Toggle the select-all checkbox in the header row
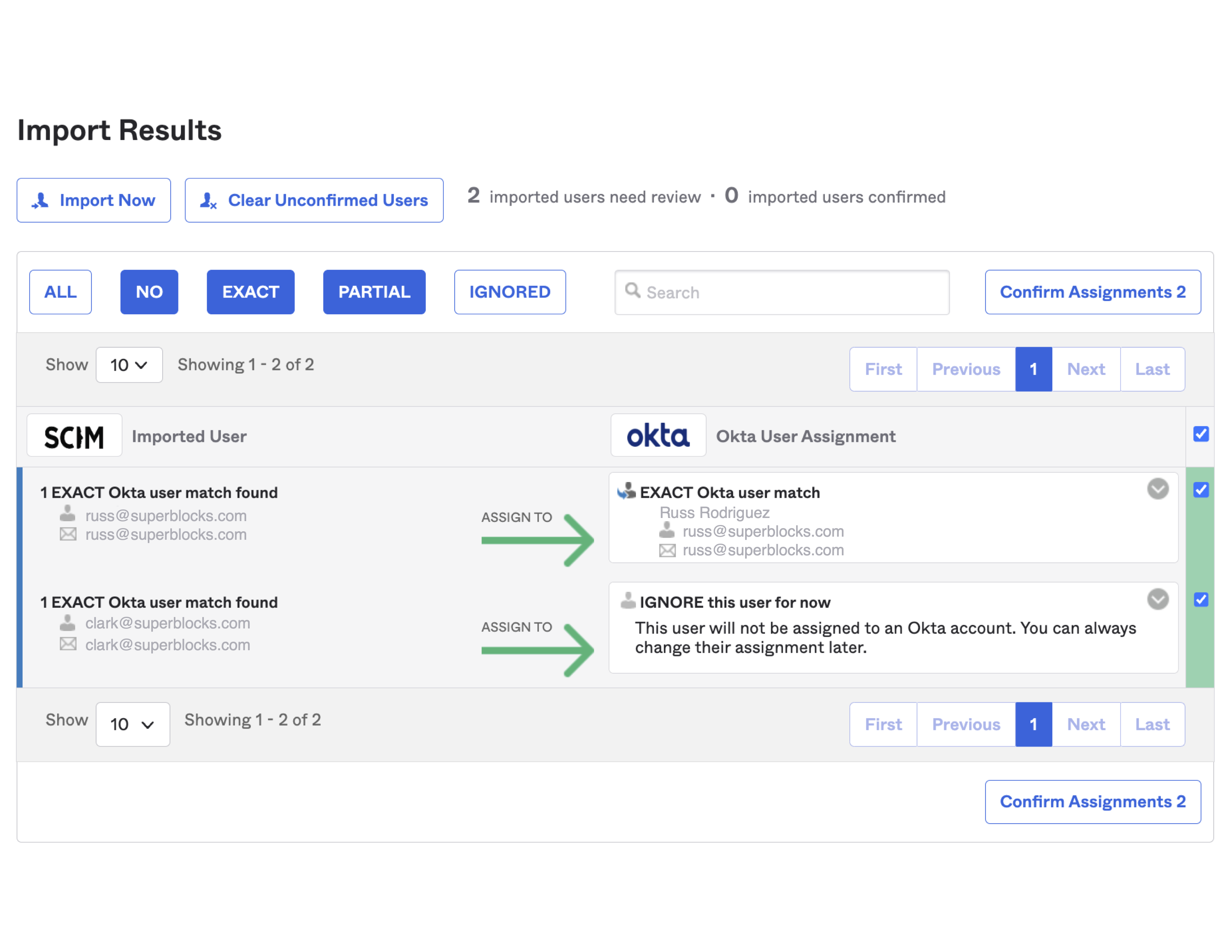The height and width of the screenshot is (952, 1232). 1200,434
